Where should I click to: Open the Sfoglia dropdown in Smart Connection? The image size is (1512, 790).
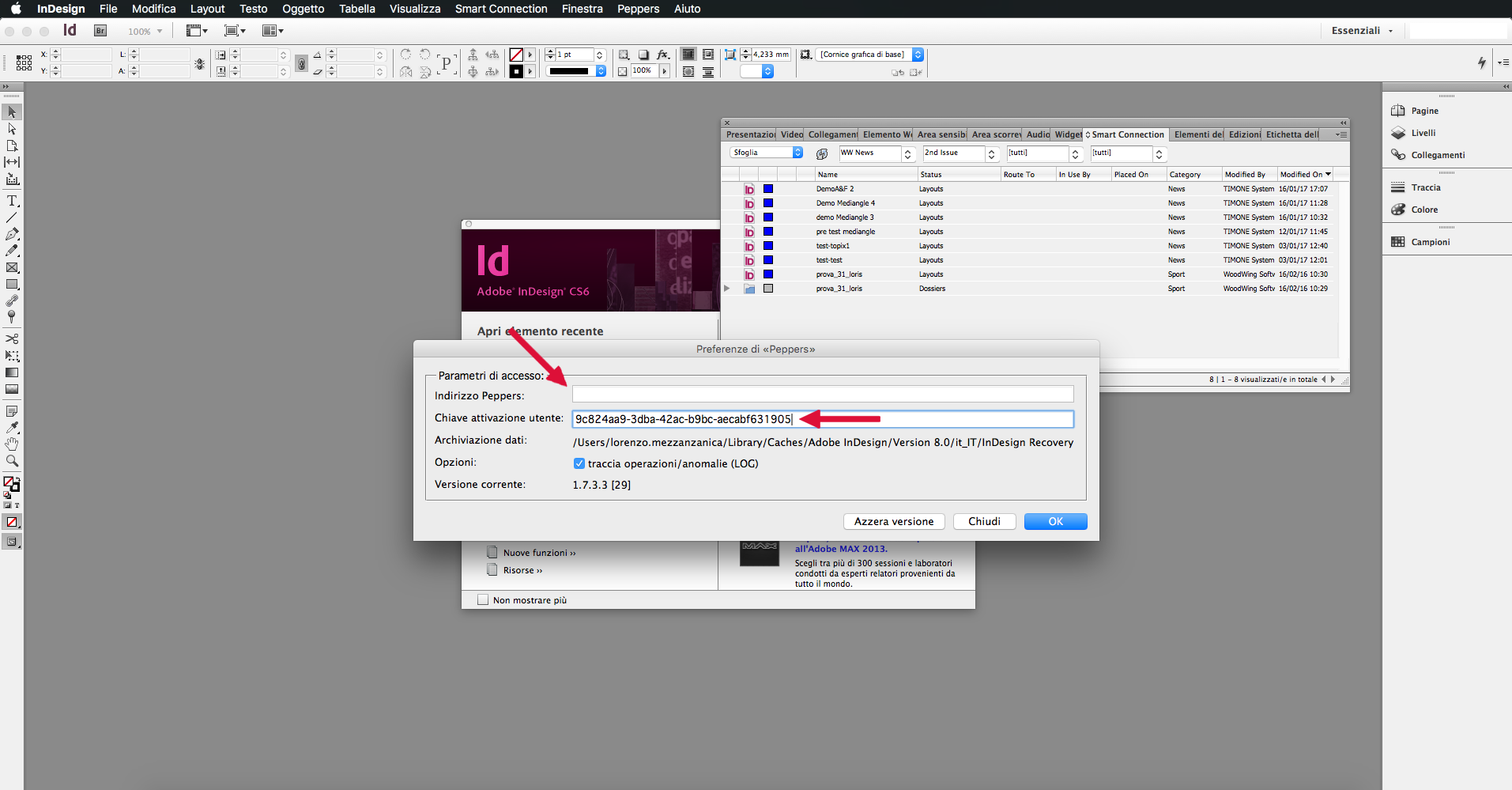click(x=766, y=153)
